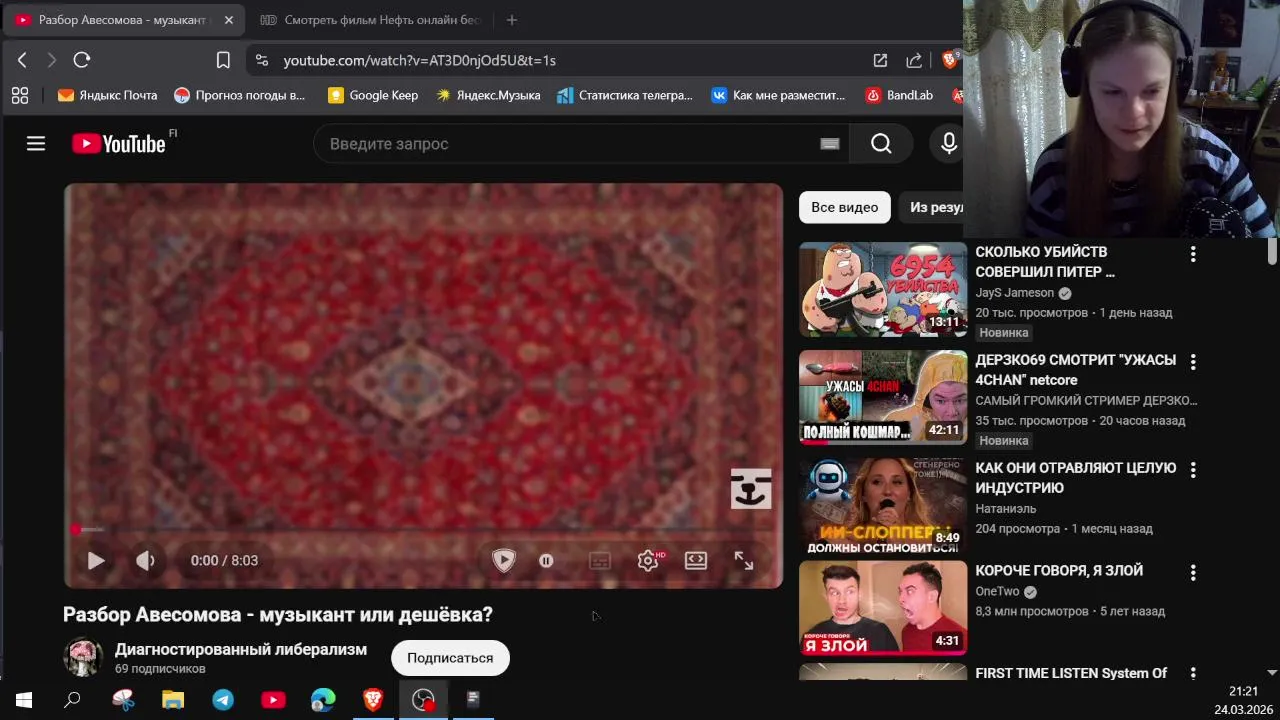Open 'Яндекс.Музыка' bookmark
This screenshot has width=1280, height=720.
click(488, 95)
